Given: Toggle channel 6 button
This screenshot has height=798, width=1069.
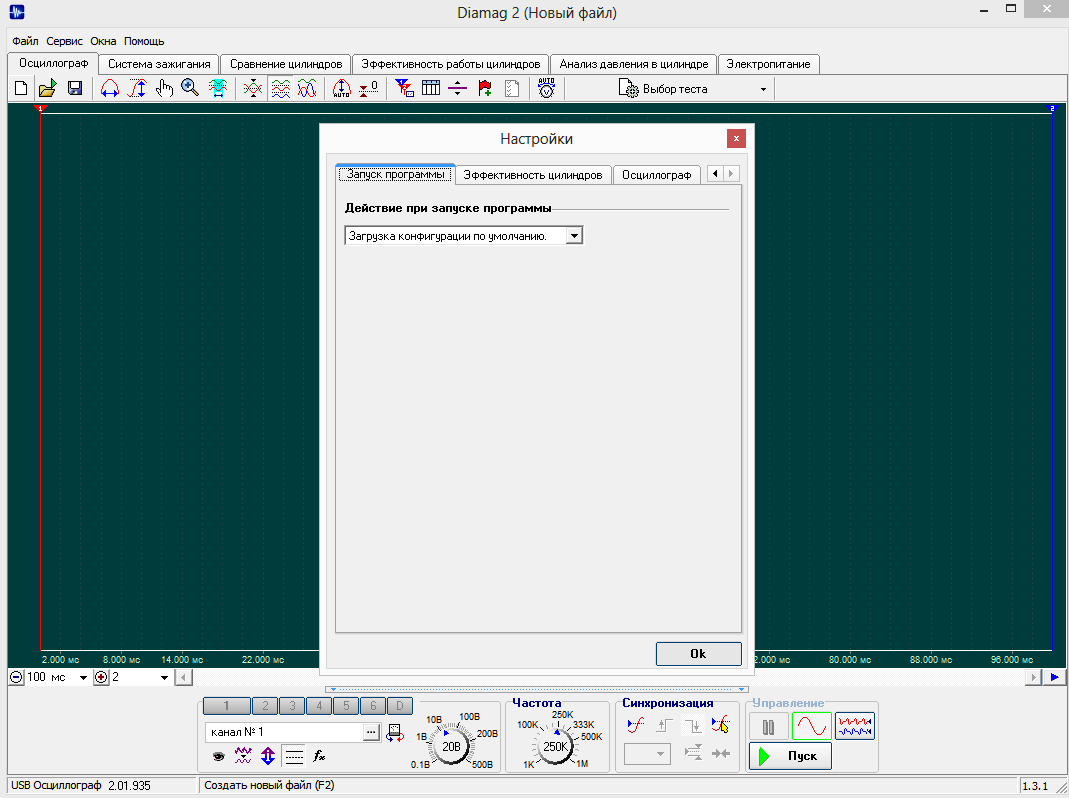Looking at the screenshot, I should pyautogui.click(x=373, y=706).
